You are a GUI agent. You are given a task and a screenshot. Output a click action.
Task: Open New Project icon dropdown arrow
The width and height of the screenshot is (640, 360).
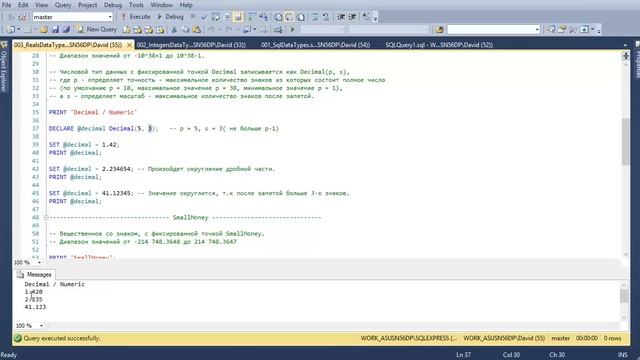[x=18, y=29]
